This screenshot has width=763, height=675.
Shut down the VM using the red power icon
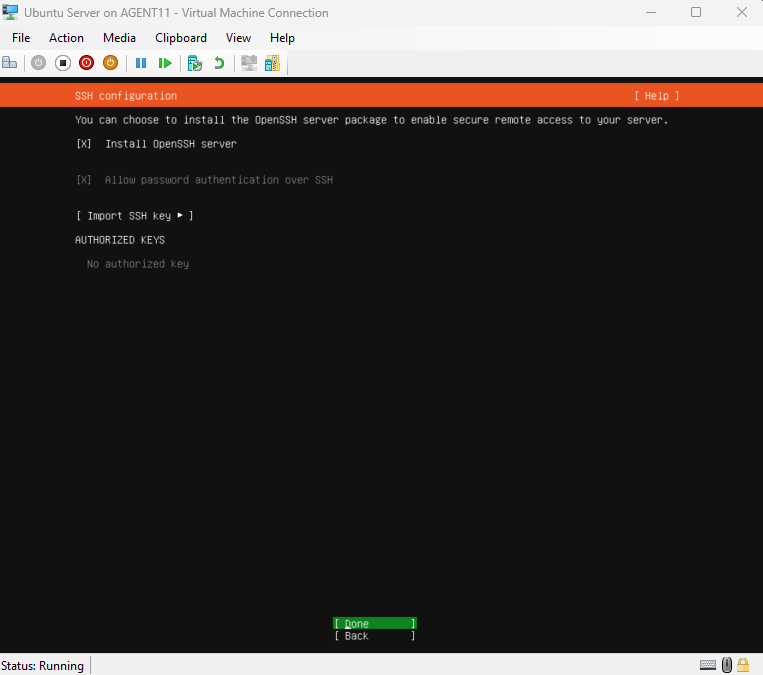tap(86, 63)
